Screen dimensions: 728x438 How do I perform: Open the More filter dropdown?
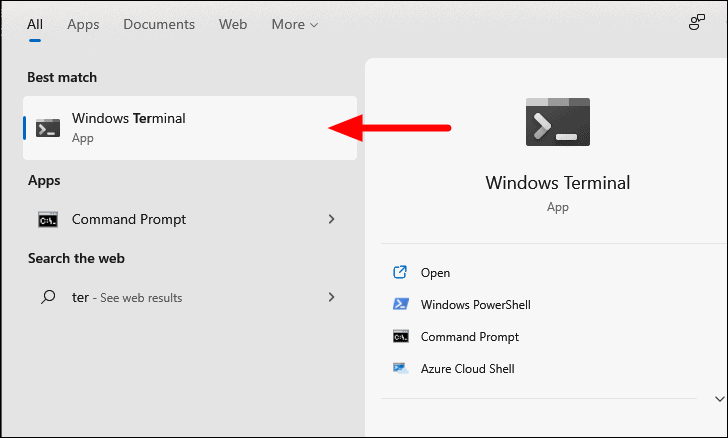coord(294,24)
